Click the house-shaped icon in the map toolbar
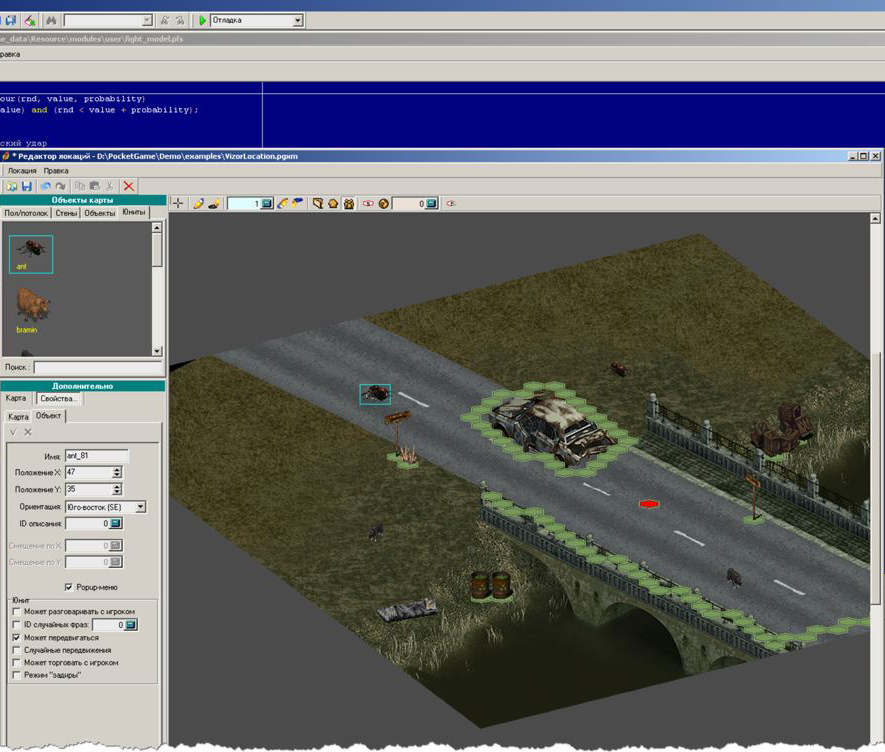This screenshot has height=752, width=885. (333, 203)
